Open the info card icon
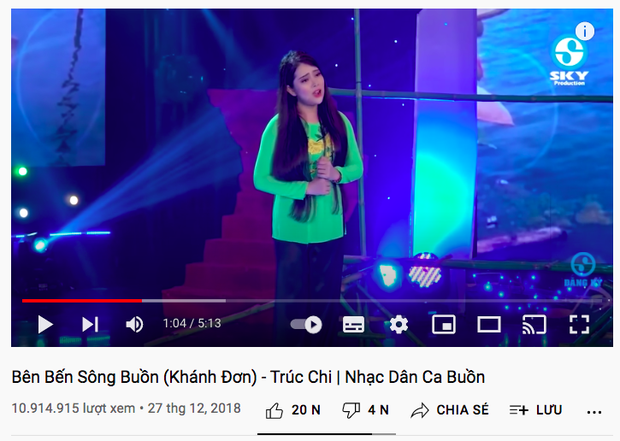This screenshot has width=620, height=441. click(585, 31)
